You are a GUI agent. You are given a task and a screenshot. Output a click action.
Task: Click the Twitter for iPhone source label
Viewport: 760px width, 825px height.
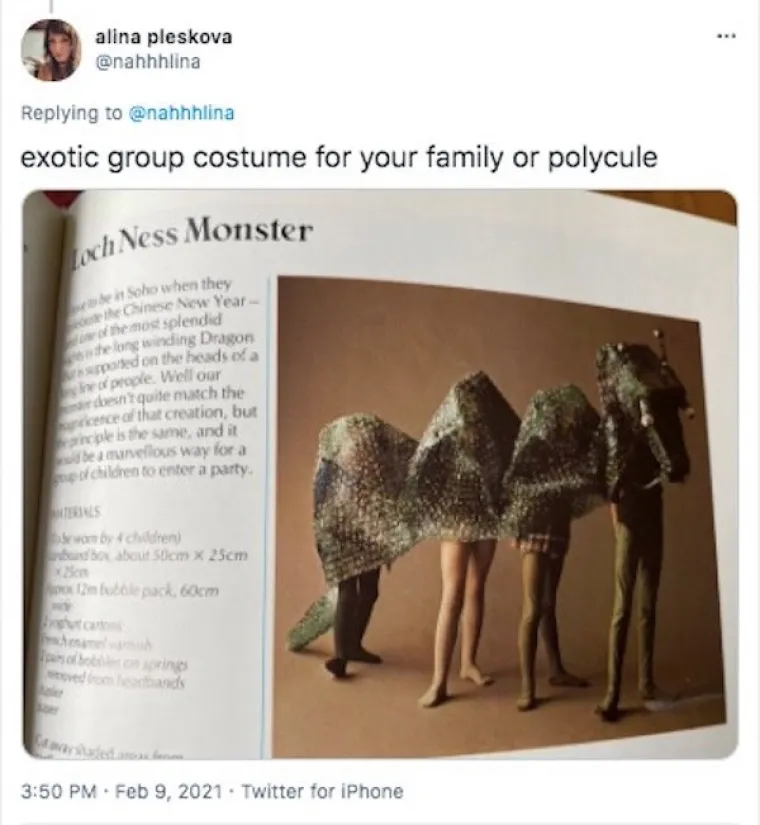point(322,791)
